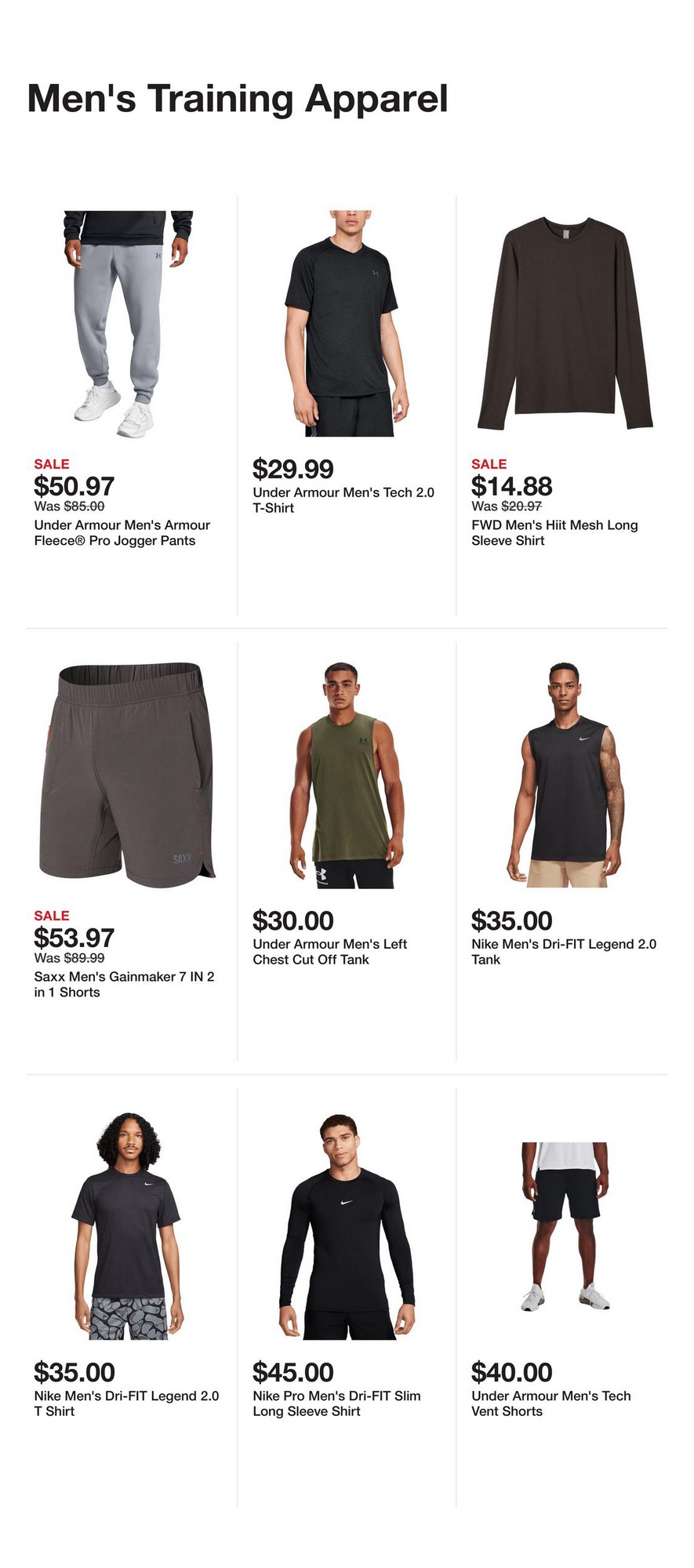
Task: Open FWD Men's Hiit Mesh Long Sleeve Shirt link
Action: click(554, 533)
